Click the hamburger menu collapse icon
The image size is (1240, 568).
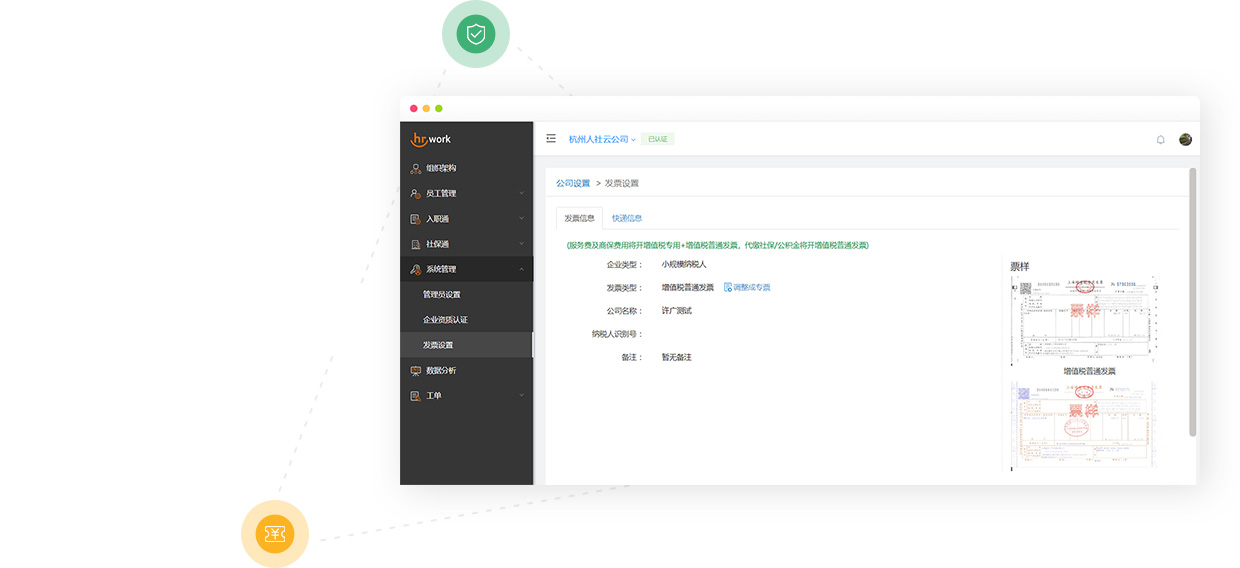click(551, 139)
